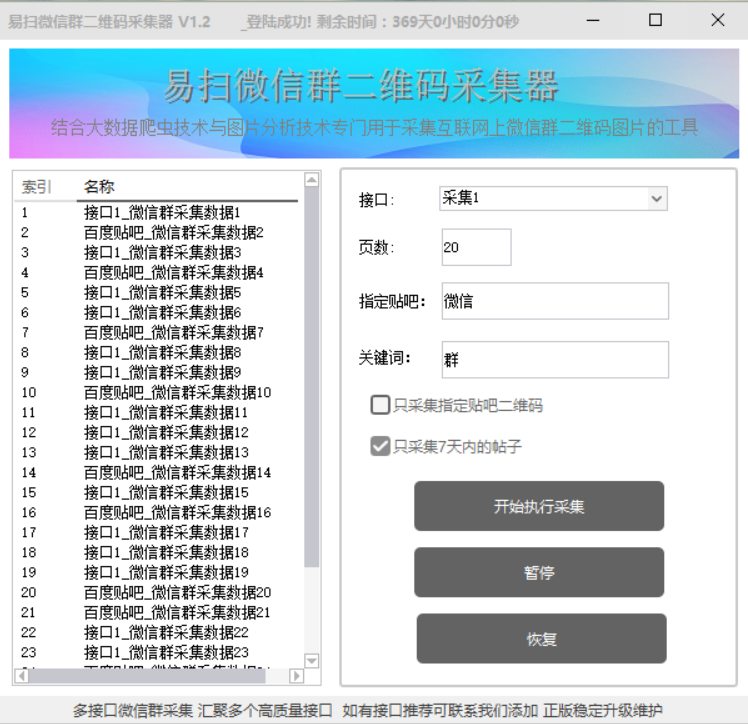Click the horizontal scrollbar thumb
Image resolution: width=748 pixels, height=724 pixels.
pos(147,676)
